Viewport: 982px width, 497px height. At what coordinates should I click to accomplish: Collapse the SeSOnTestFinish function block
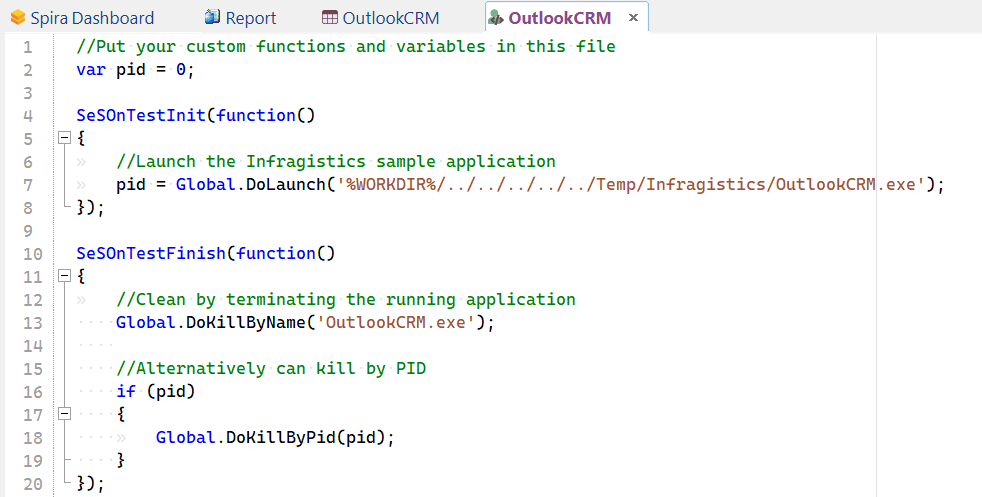point(64,276)
